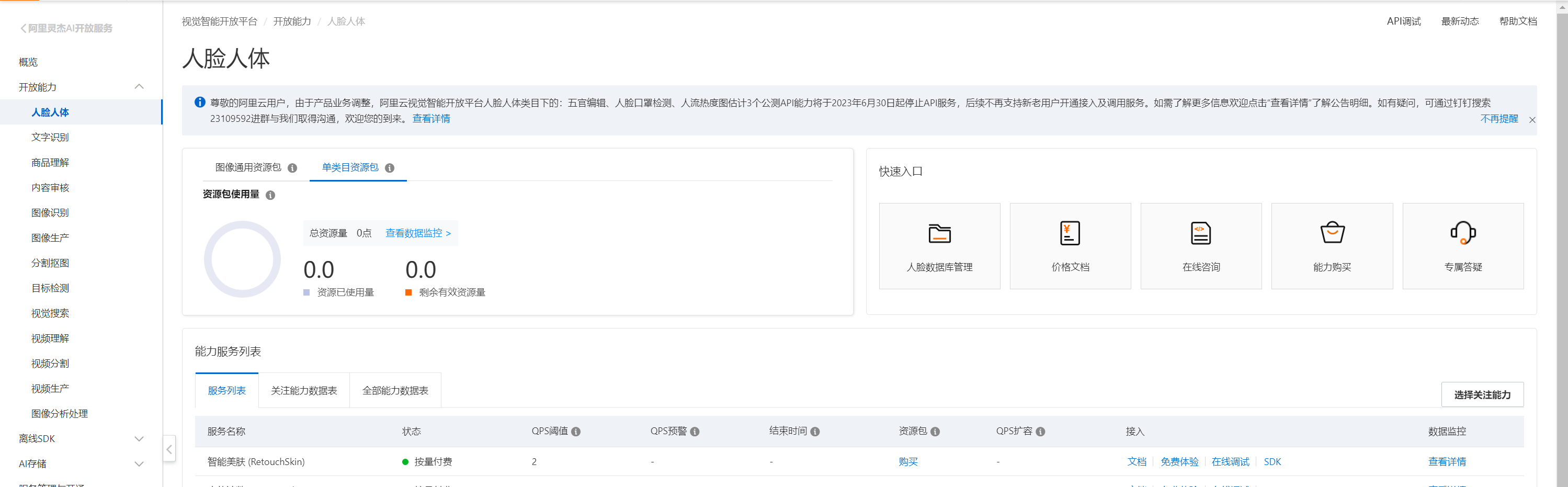
Task: Open 视频理解 in the sidebar
Action: click(50, 338)
